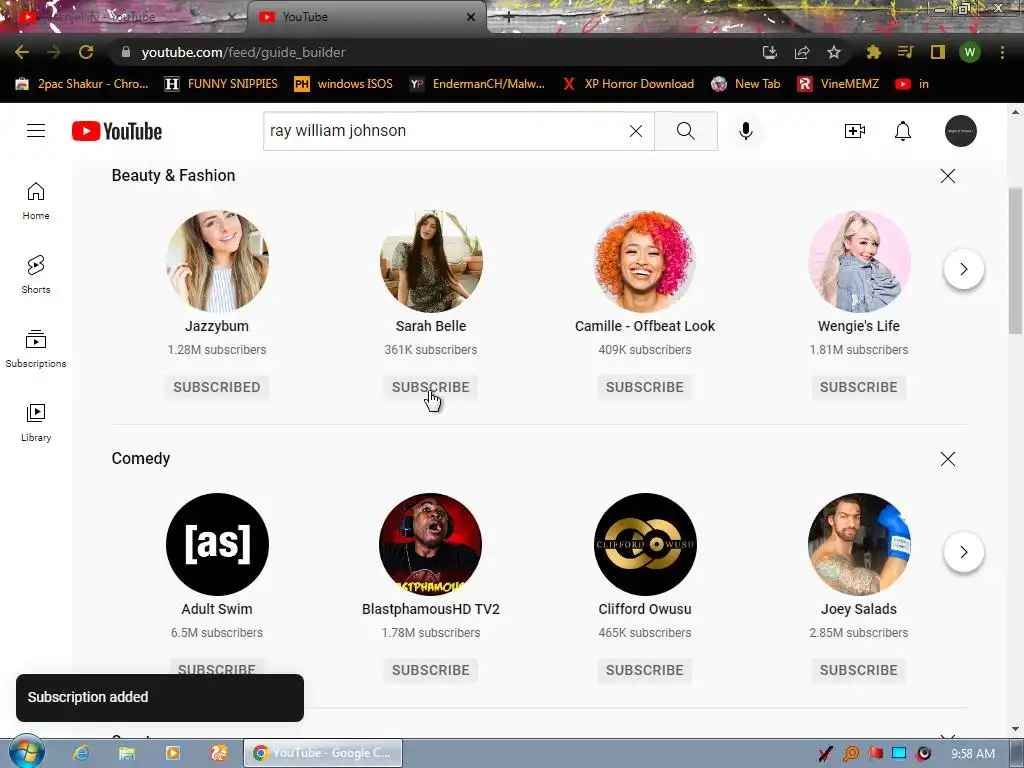Open media control icon in toolbar
1024x768 pixels.
905,52
